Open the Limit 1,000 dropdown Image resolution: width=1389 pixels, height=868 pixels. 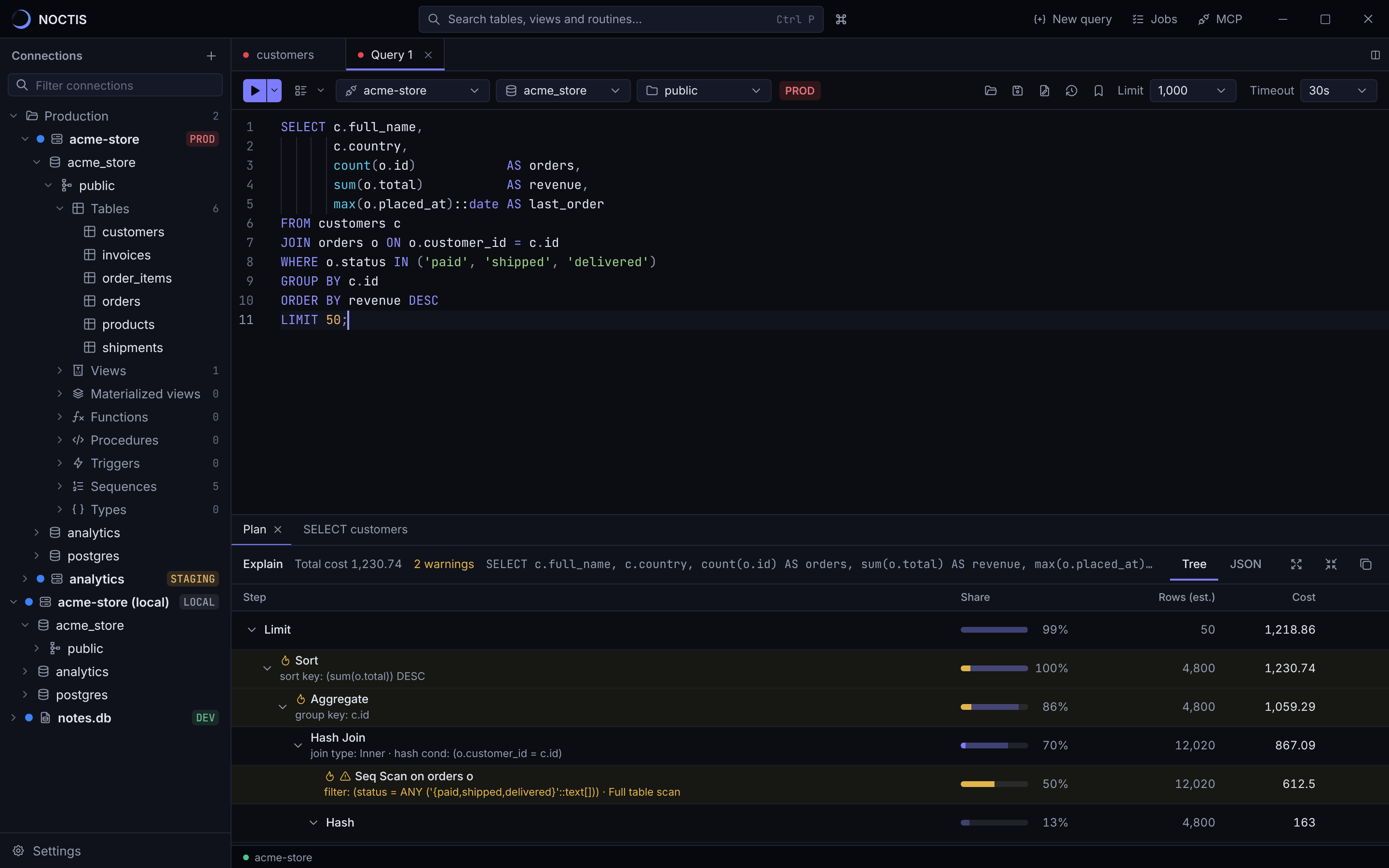pyautogui.click(x=1192, y=91)
